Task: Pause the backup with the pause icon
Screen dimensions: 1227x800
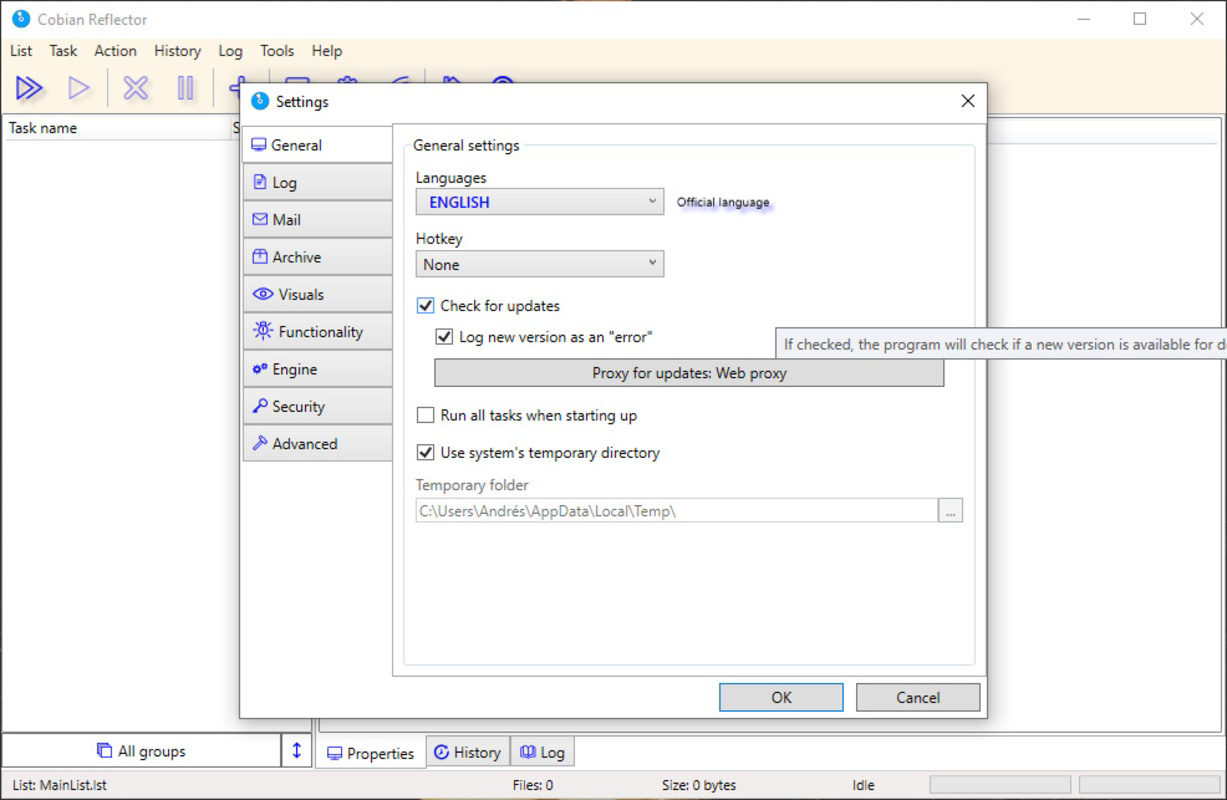Action: (185, 88)
